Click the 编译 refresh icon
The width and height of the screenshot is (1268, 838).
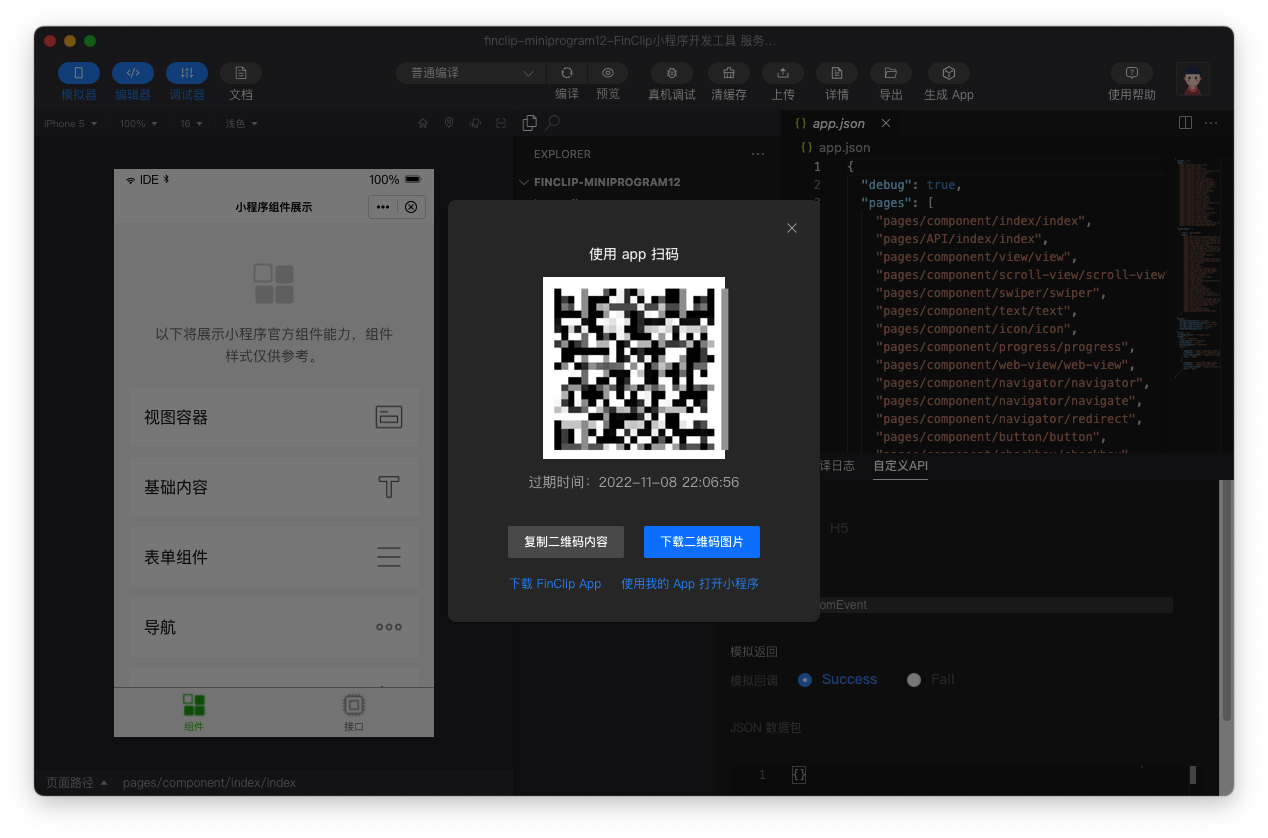pos(567,73)
